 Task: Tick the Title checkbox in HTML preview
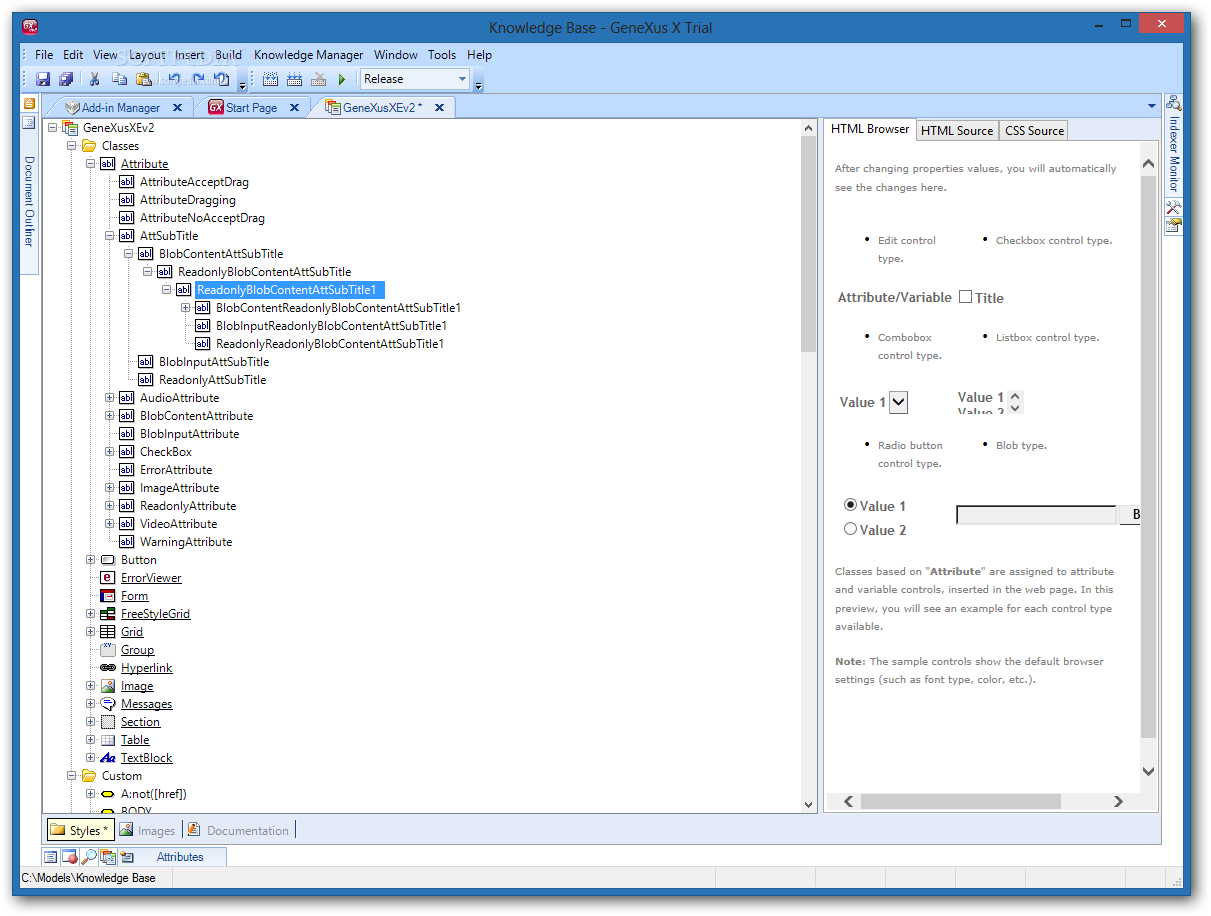965,297
